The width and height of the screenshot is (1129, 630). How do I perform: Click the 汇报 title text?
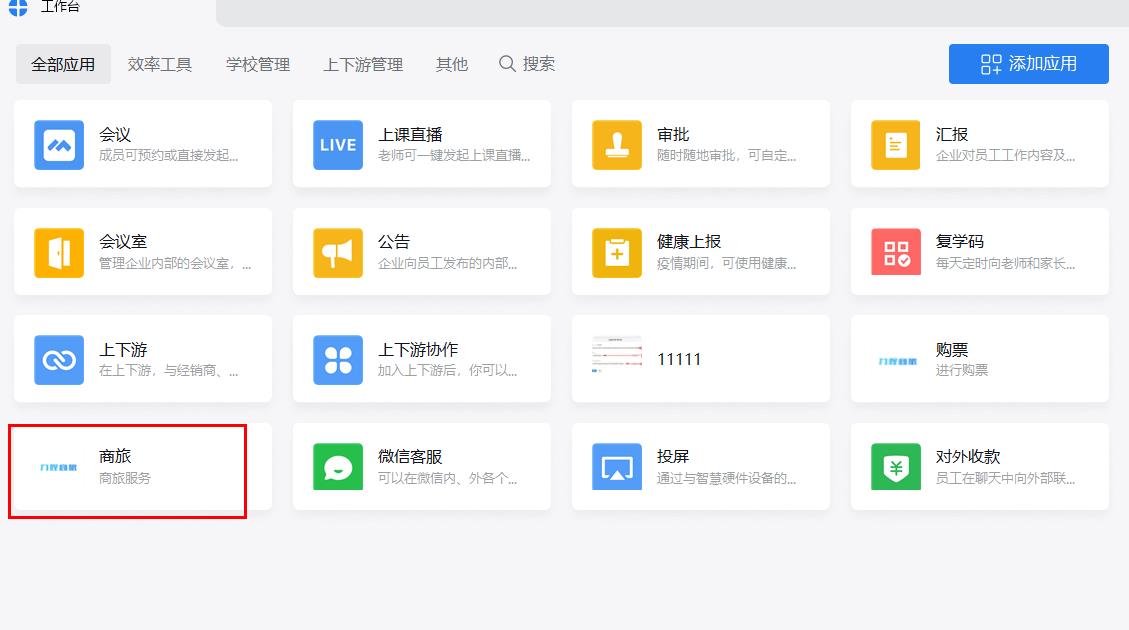click(x=952, y=135)
